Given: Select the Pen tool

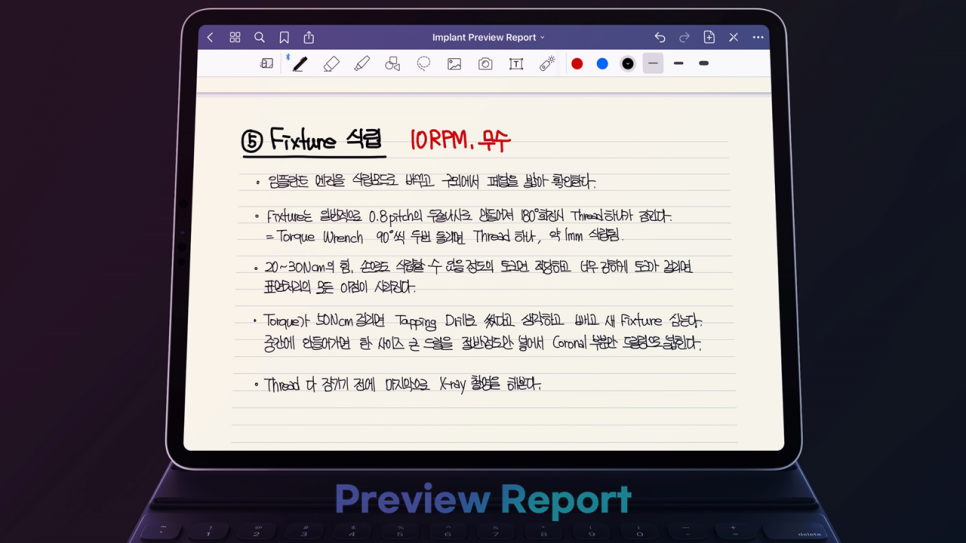Looking at the screenshot, I should coord(300,64).
